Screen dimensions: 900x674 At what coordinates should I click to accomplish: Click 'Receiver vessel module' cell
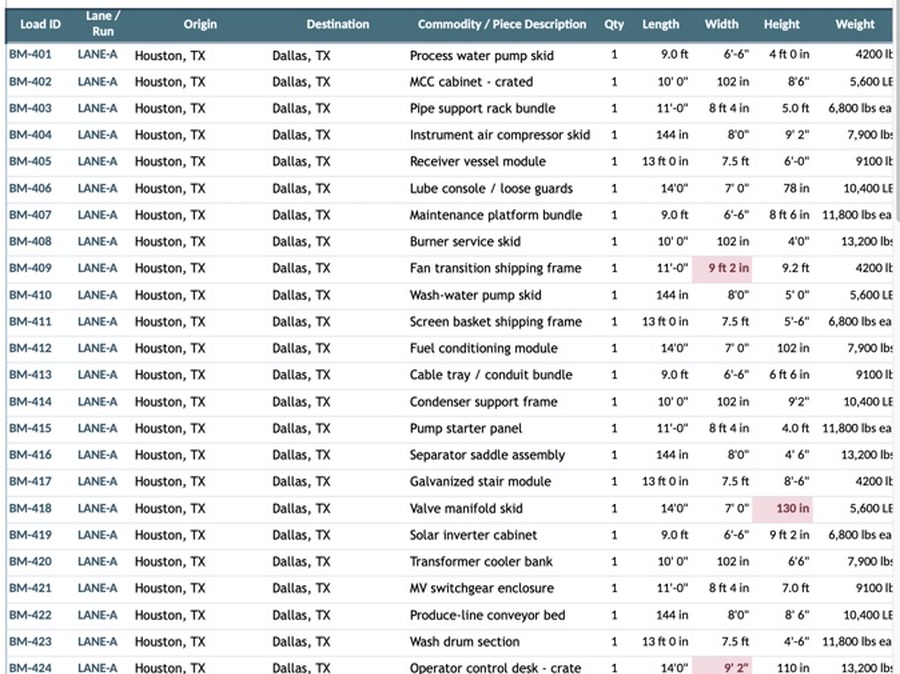pyautogui.click(x=478, y=161)
